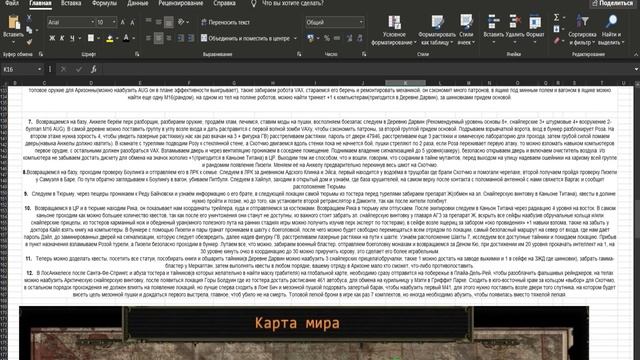Click the accounting currency format icon

pos(311,38)
